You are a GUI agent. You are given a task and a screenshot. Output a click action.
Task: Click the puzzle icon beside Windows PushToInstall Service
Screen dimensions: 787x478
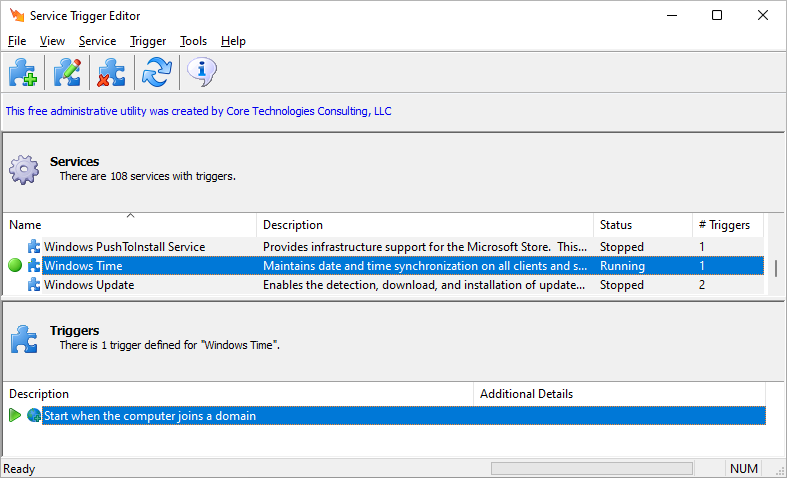click(x=34, y=247)
